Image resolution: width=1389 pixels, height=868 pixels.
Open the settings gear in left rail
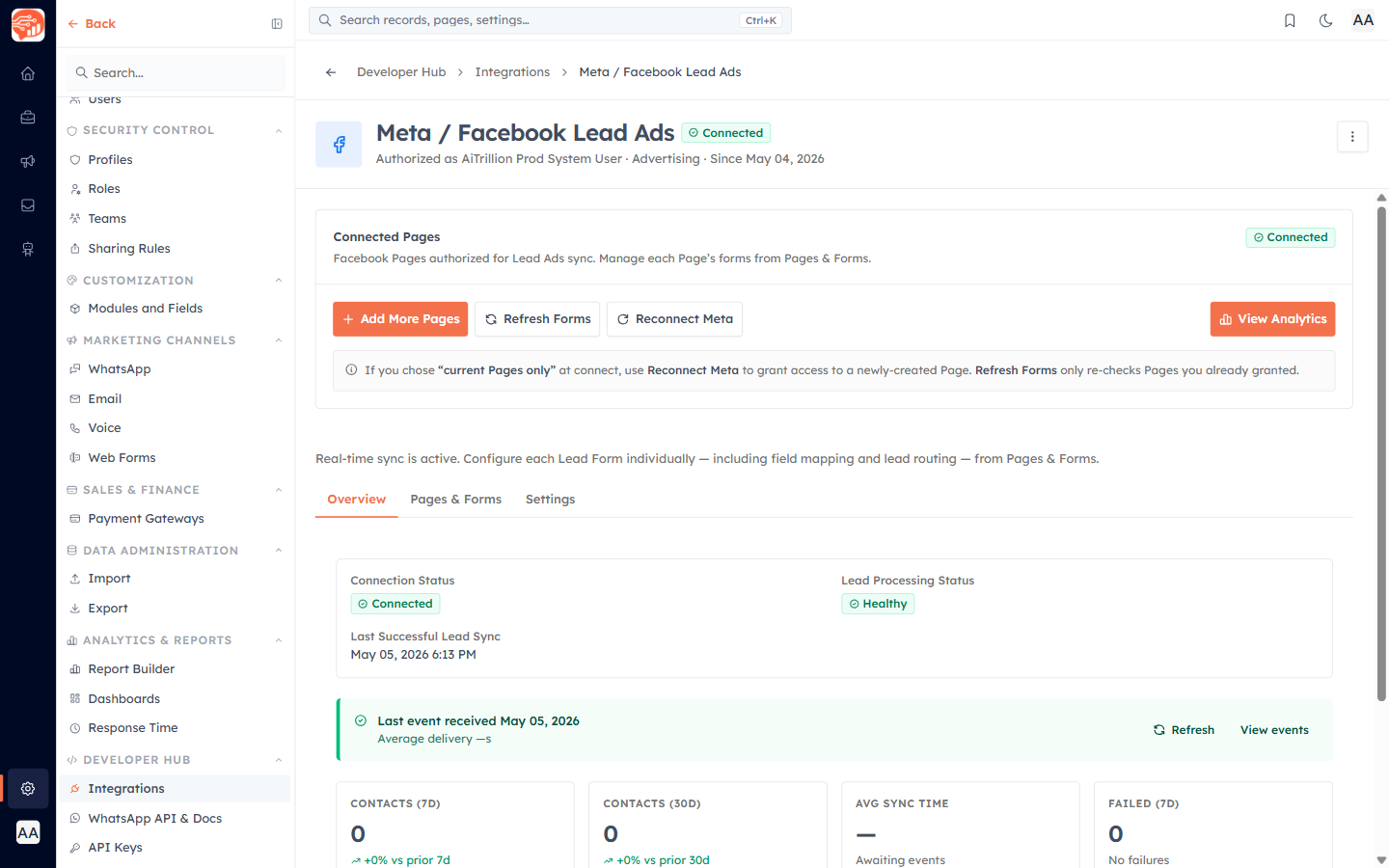coord(28,788)
